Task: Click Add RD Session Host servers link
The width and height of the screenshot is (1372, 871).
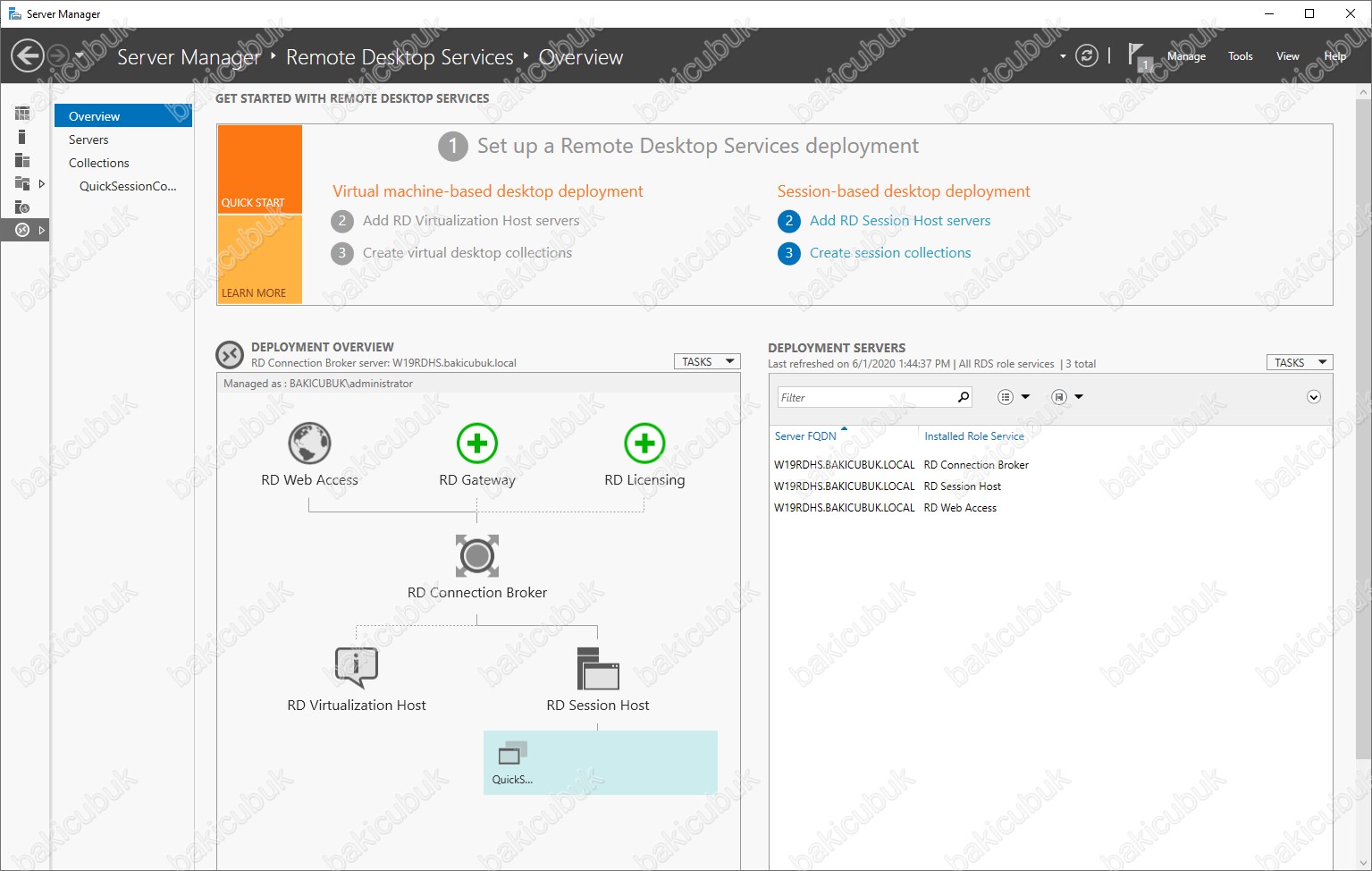Action: [900, 221]
